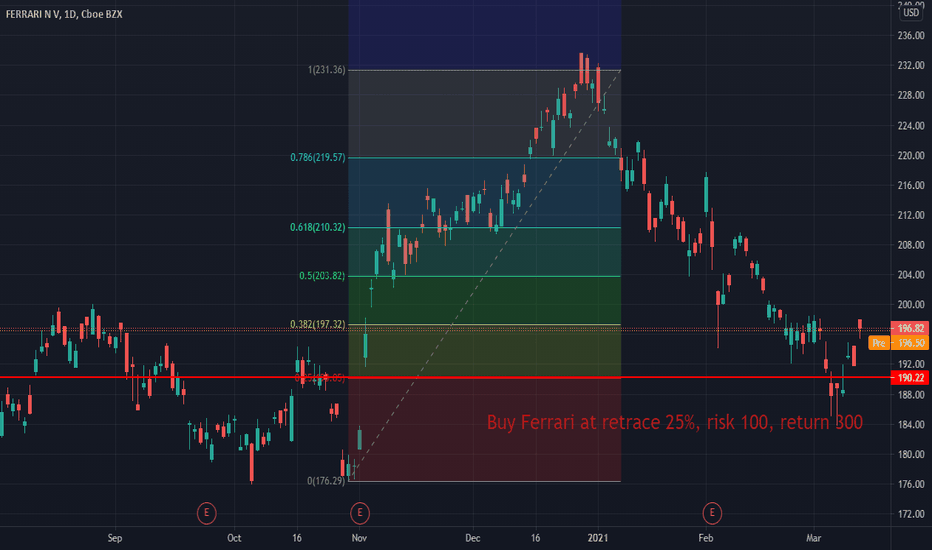Image resolution: width=932 pixels, height=550 pixels.
Task: Select the 0(176.29) Fibonacci level label
Action: coord(326,480)
